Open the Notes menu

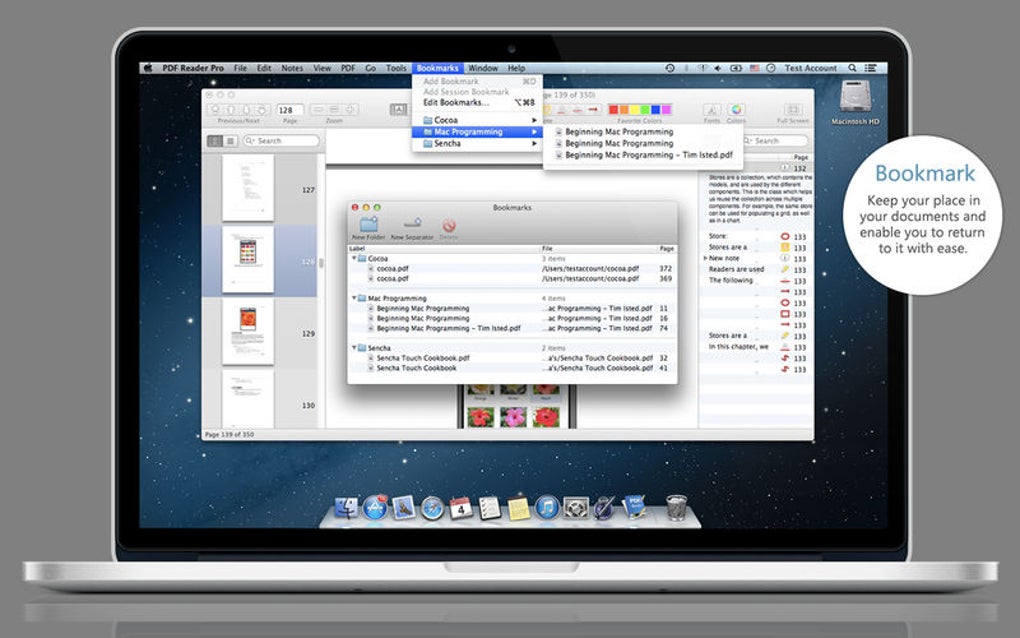click(x=292, y=68)
